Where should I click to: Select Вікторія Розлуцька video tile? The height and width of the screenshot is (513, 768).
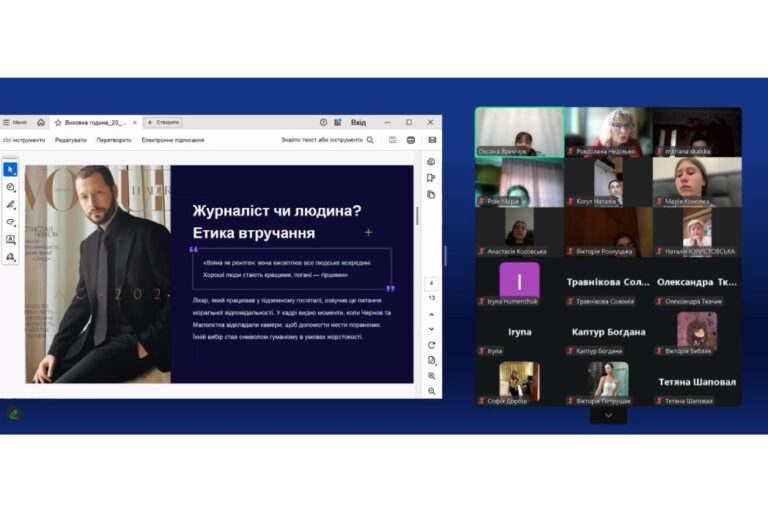(x=608, y=232)
